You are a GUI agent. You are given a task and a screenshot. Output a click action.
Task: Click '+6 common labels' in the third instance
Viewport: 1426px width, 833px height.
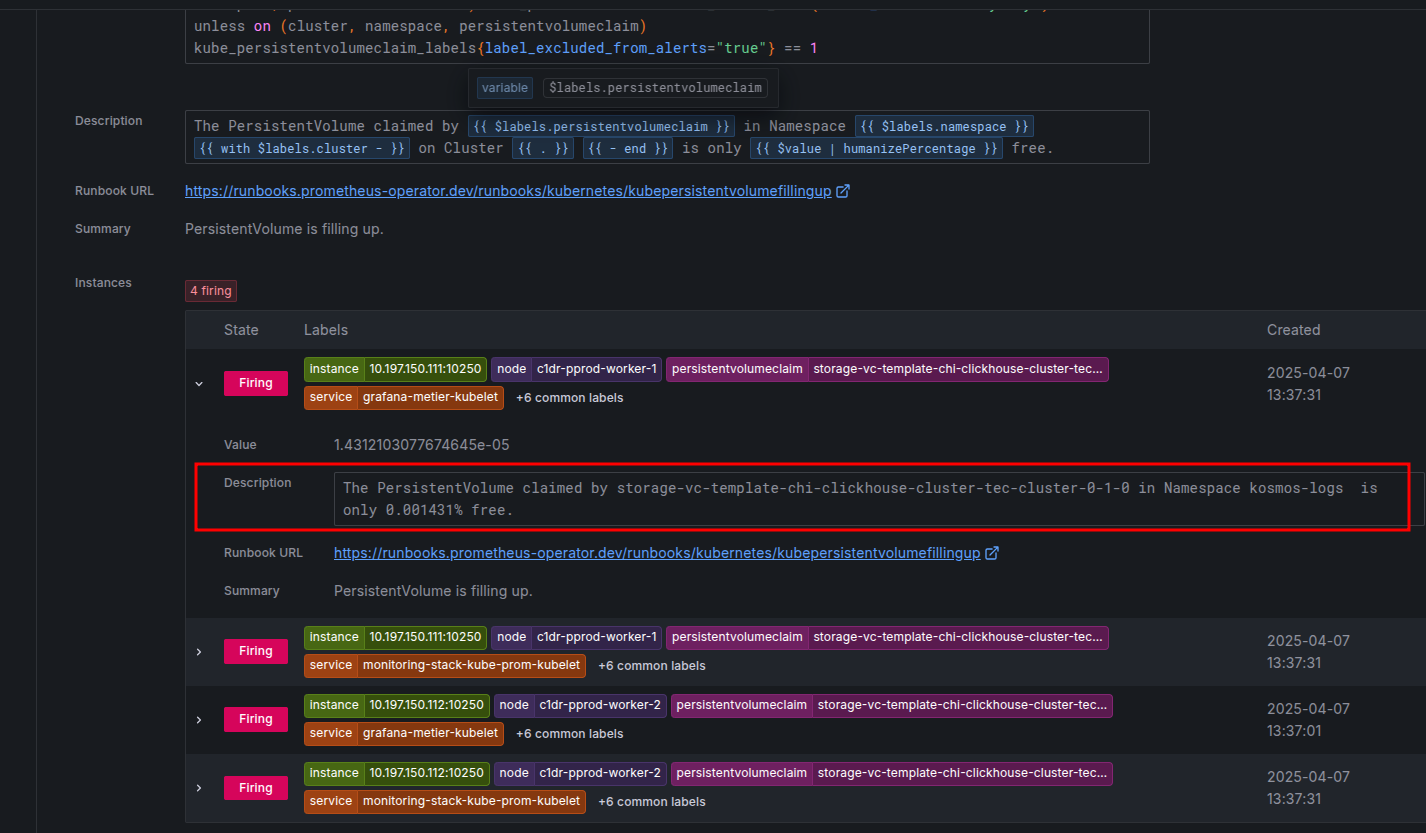569,734
